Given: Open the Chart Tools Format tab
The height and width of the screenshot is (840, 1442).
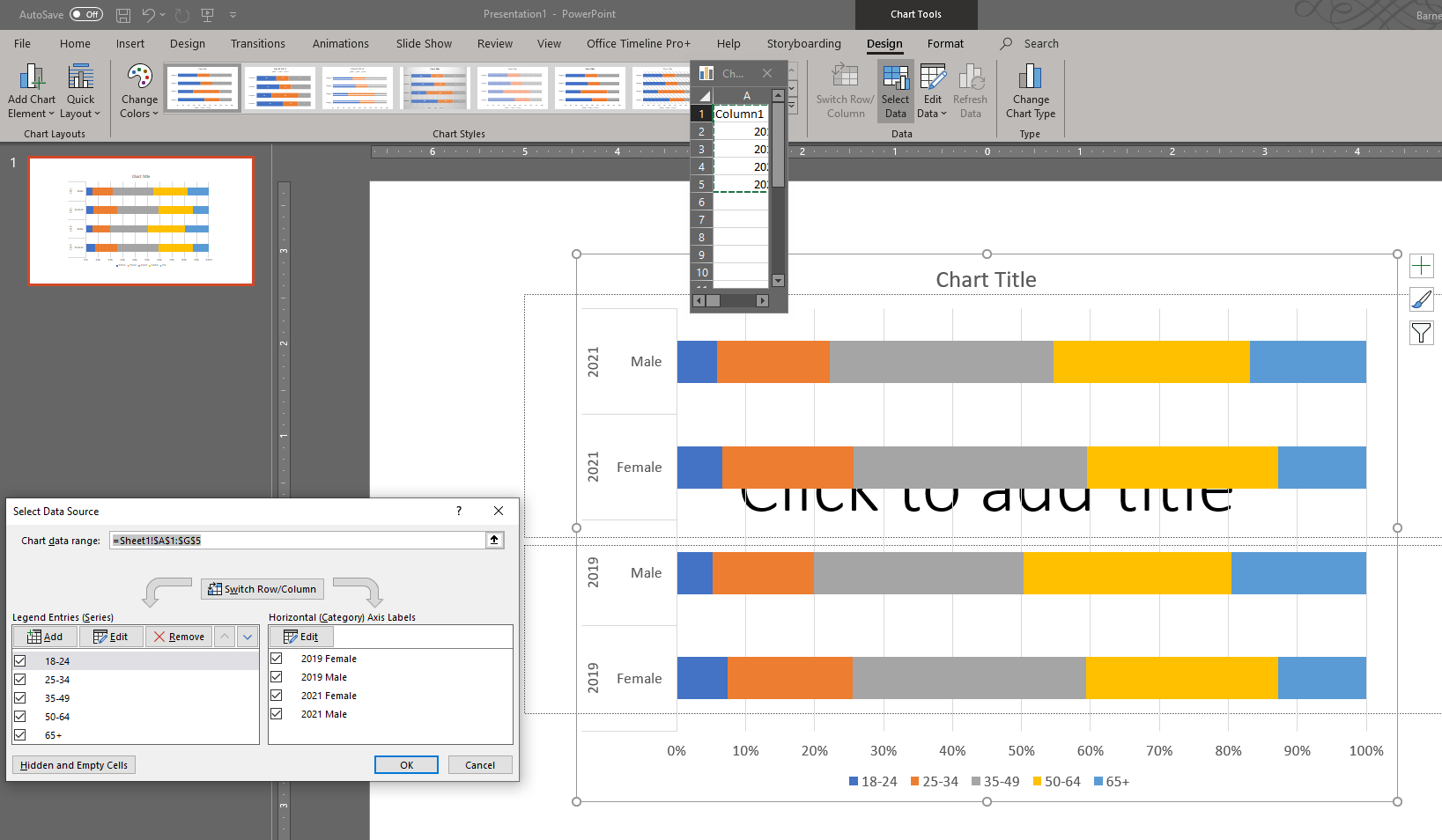Looking at the screenshot, I should point(945,43).
